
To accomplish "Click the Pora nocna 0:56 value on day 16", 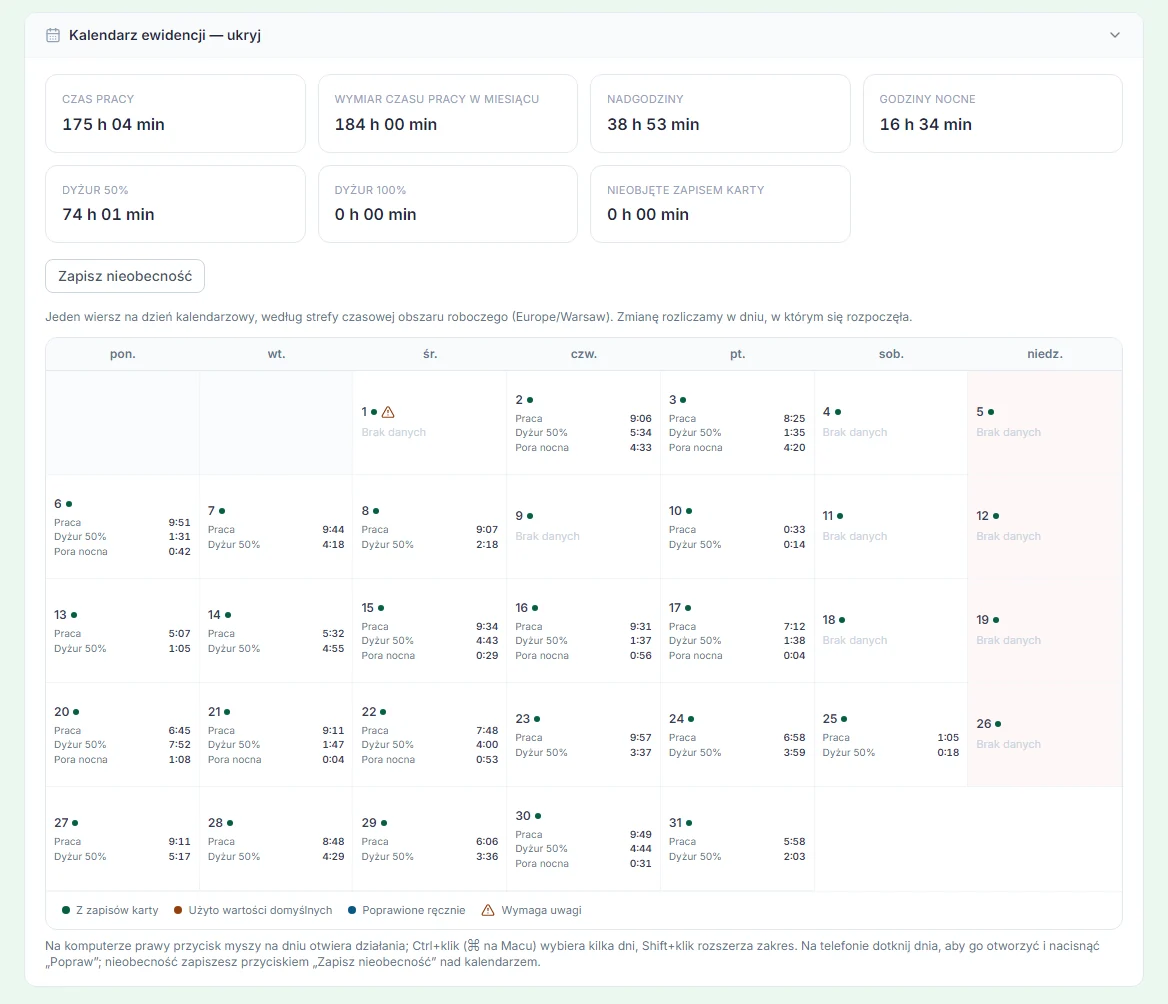I will coord(641,655).
